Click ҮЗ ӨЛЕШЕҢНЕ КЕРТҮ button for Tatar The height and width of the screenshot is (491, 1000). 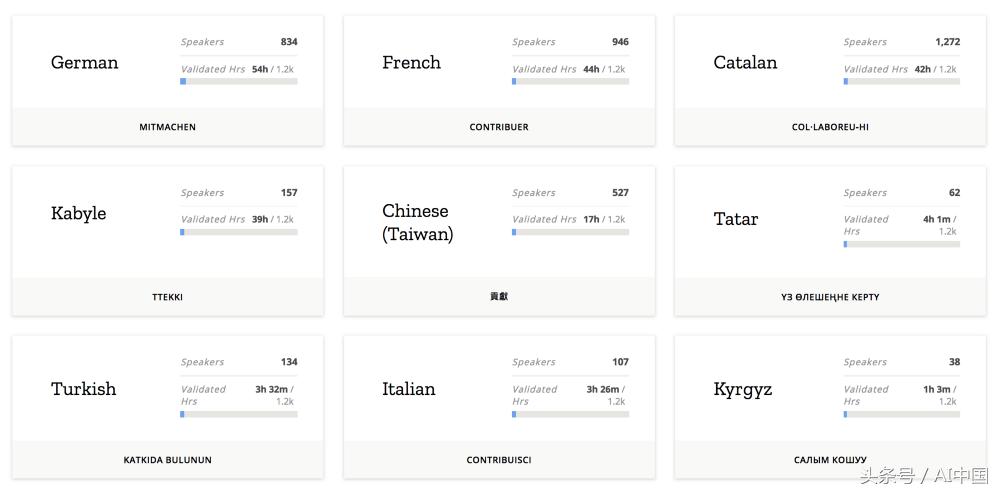tap(830, 297)
